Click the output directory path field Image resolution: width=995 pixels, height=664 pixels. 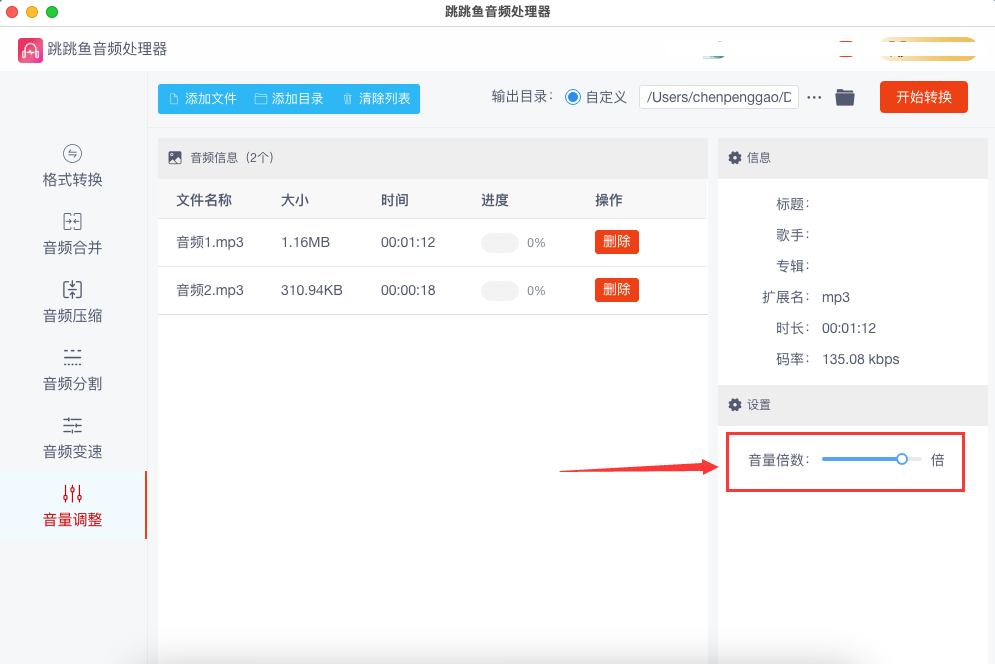point(718,97)
